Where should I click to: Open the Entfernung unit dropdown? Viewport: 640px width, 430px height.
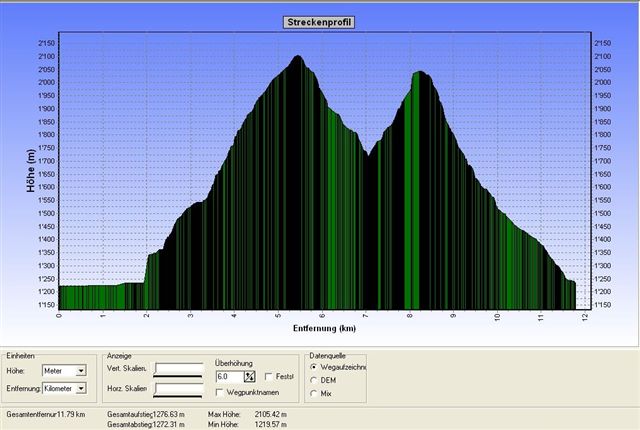[81, 388]
